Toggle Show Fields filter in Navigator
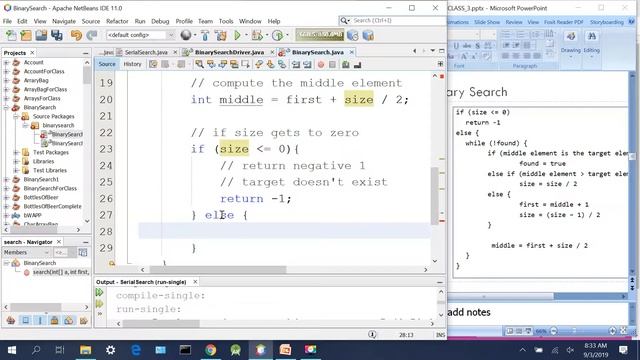Image resolution: width=640 pixels, height=360 pixels. [25, 320]
